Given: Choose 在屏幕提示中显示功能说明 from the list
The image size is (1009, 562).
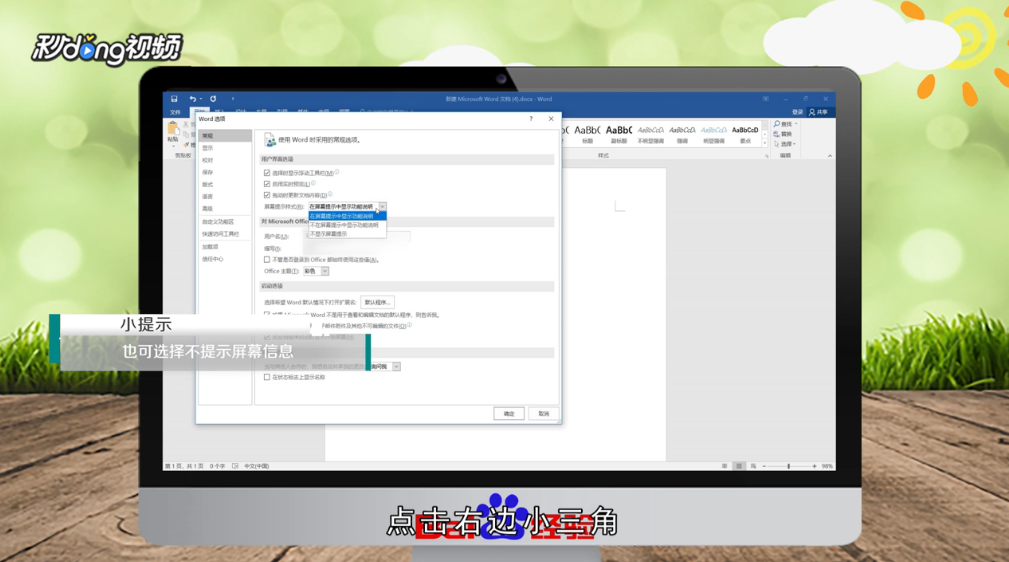Looking at the screenshot, I should [x=347, y=216].
